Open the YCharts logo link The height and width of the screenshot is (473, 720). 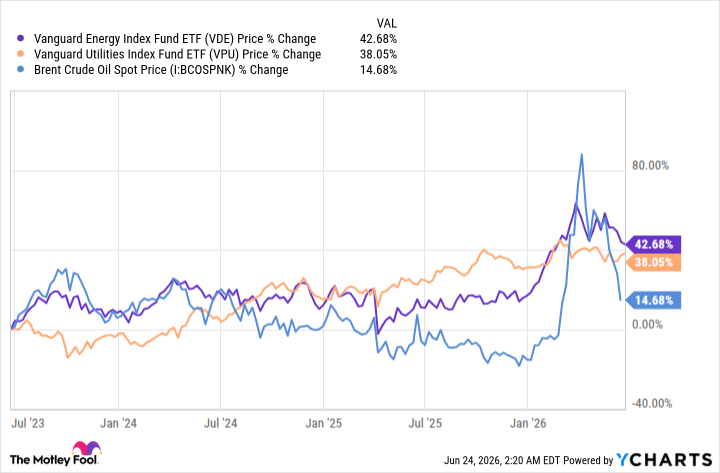pyautogui.click(x=664, y=460)
